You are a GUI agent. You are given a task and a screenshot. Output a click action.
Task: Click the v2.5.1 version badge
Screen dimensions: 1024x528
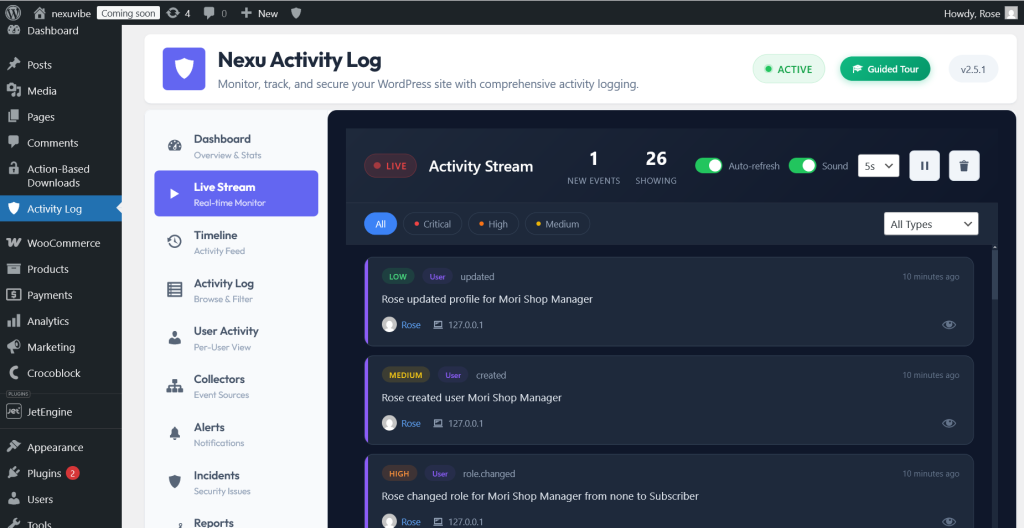click(x=973, y=69)
